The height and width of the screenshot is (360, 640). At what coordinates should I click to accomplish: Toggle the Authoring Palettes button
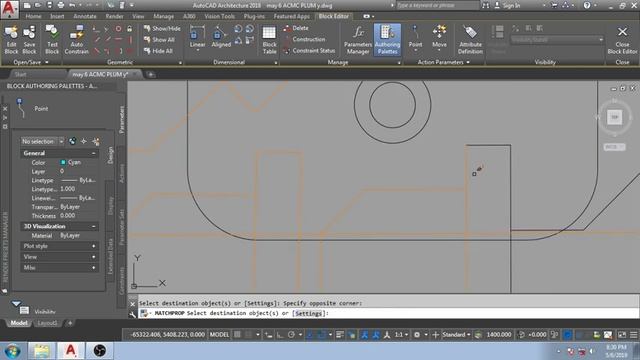(x=387, y=40)
